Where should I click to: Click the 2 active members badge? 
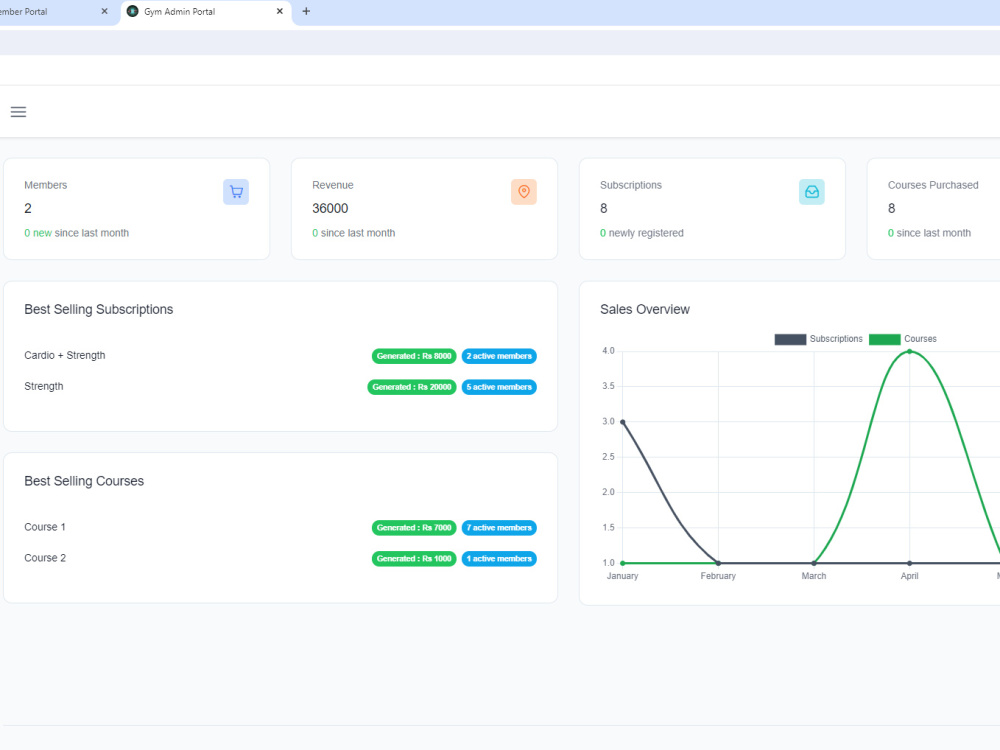tap(499, 356)
